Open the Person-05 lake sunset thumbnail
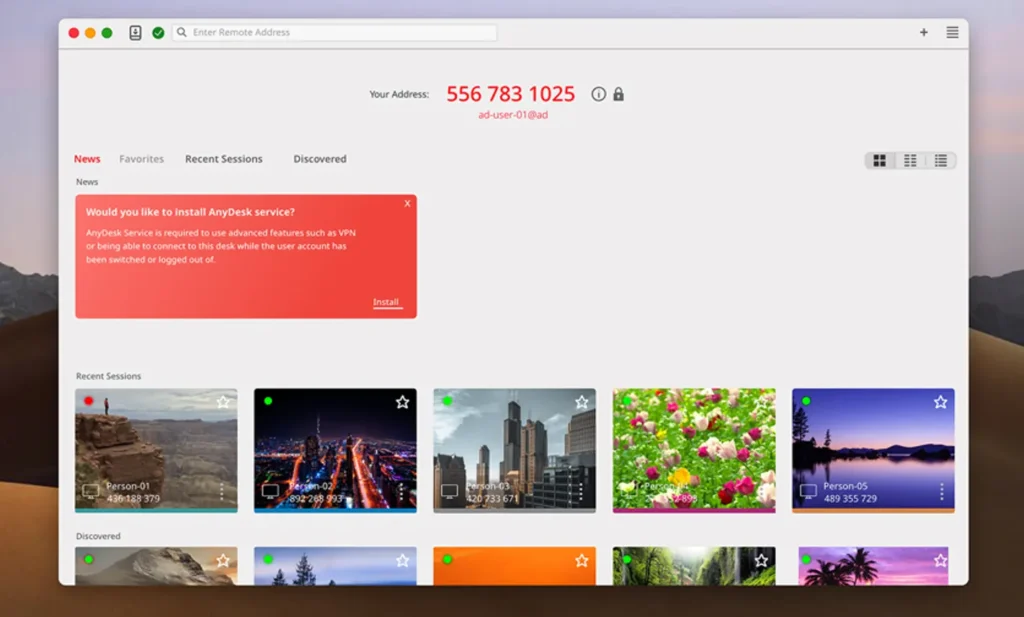The image size is (1024, 617). click(873, 451)
